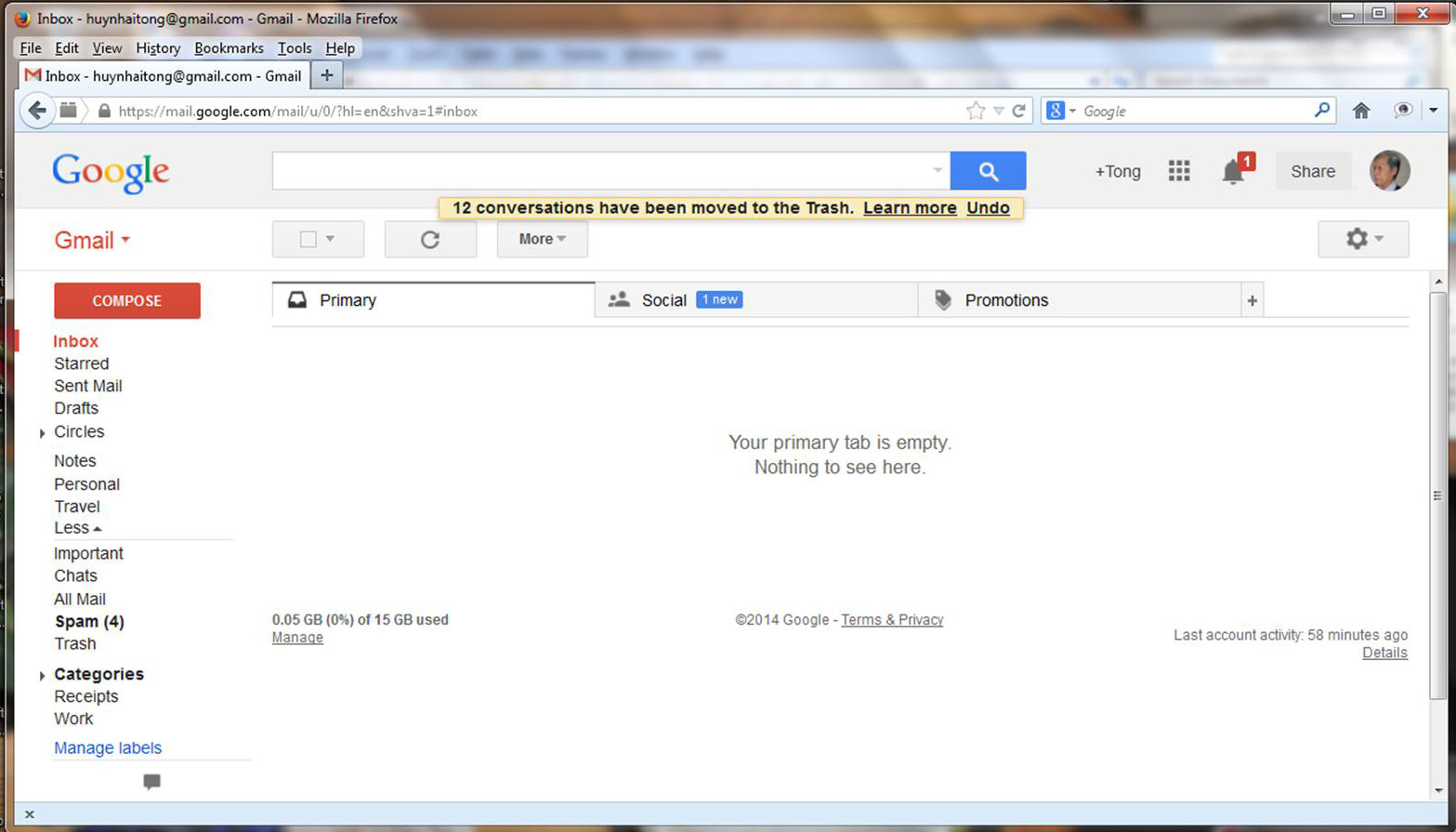
Task: Open the Google apps grid icon
Action: (1178, 171)
